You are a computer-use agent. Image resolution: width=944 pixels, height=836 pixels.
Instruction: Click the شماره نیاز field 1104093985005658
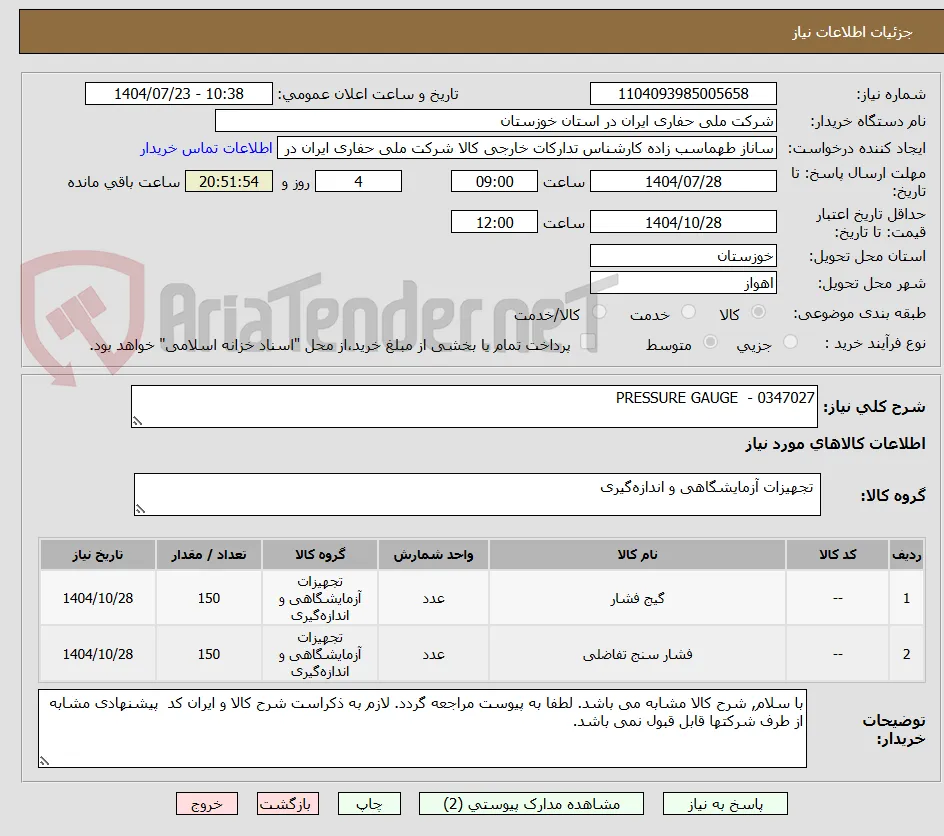pyautogui.click(x=683, y=94)
